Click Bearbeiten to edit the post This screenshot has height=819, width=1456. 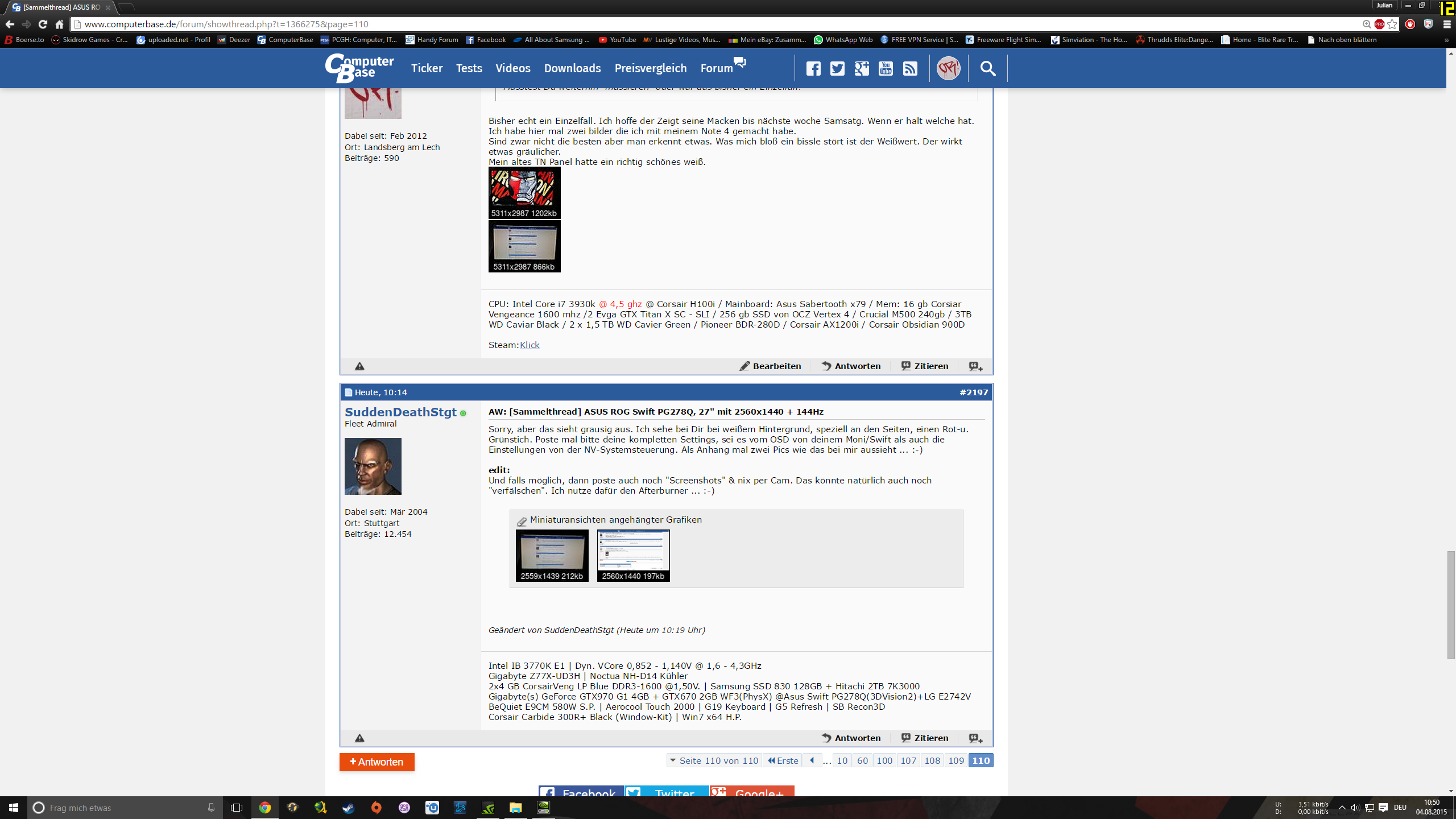point(771,366)
